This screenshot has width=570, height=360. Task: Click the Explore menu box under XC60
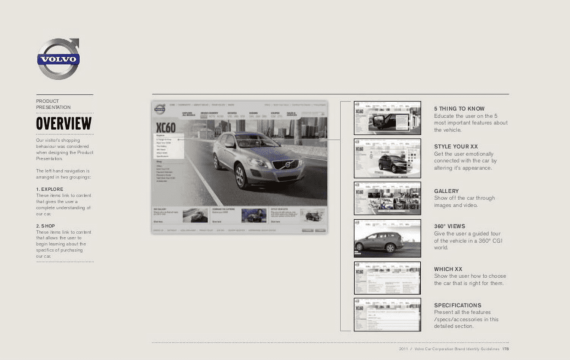pyautogui.click(x=169, y=146)
